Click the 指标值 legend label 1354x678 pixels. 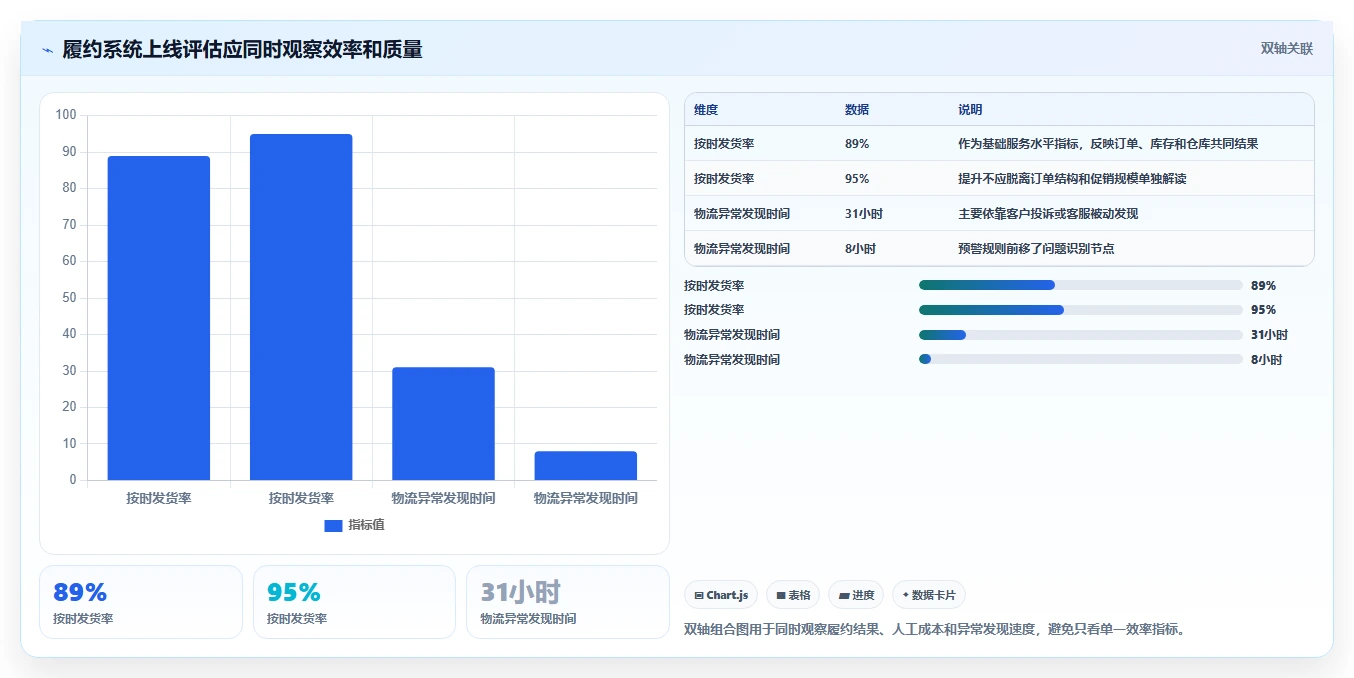(x=366, y=525)
